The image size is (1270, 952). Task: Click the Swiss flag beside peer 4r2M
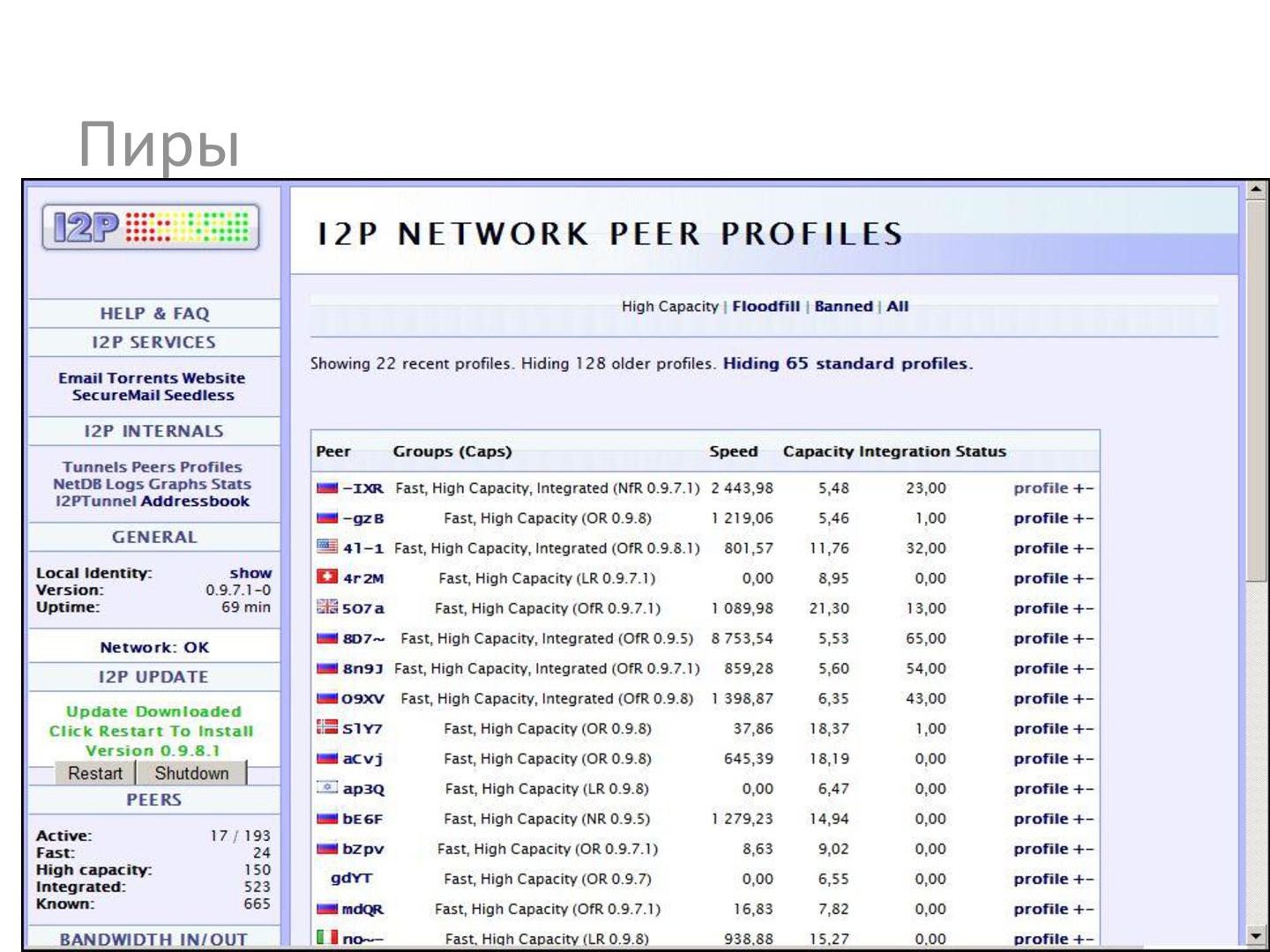pos(327,576)
